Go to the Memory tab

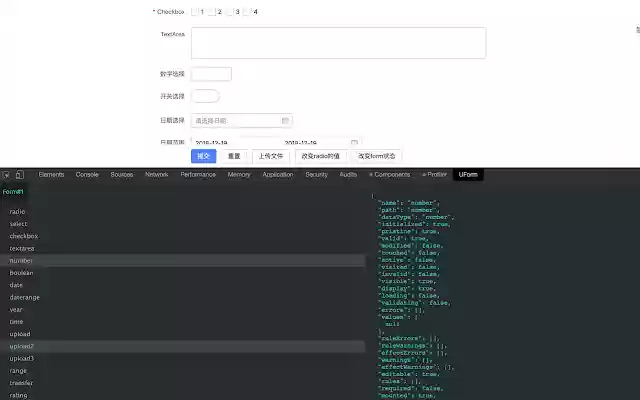pos(239,175)
